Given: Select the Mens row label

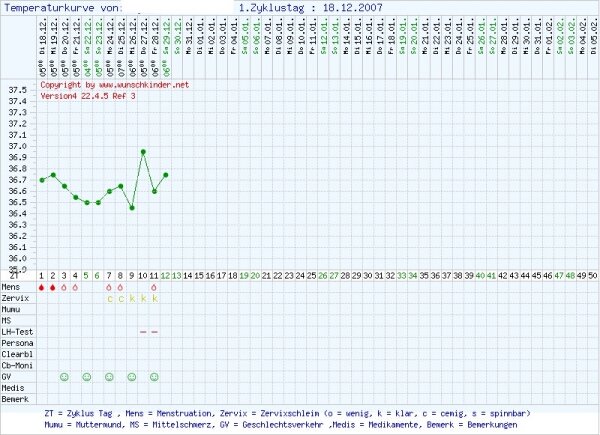Looking at the screenshot, I should (14, 287).
